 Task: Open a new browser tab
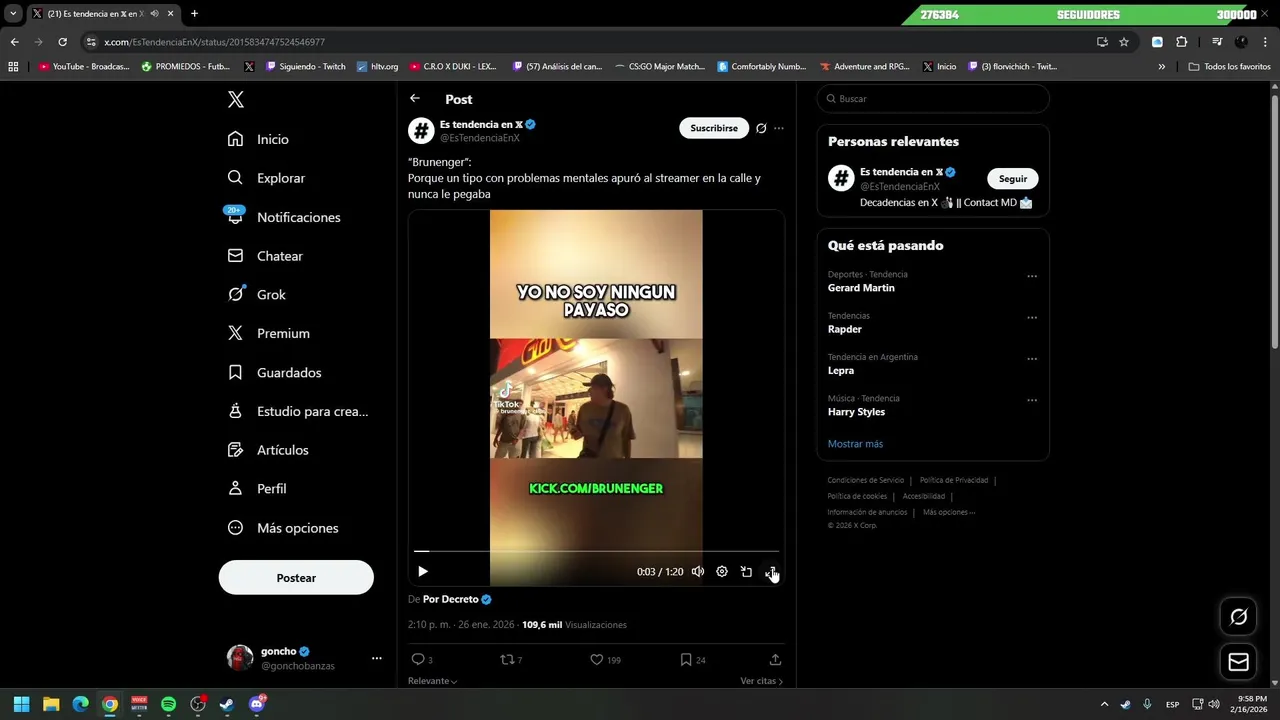pos(194,14)
